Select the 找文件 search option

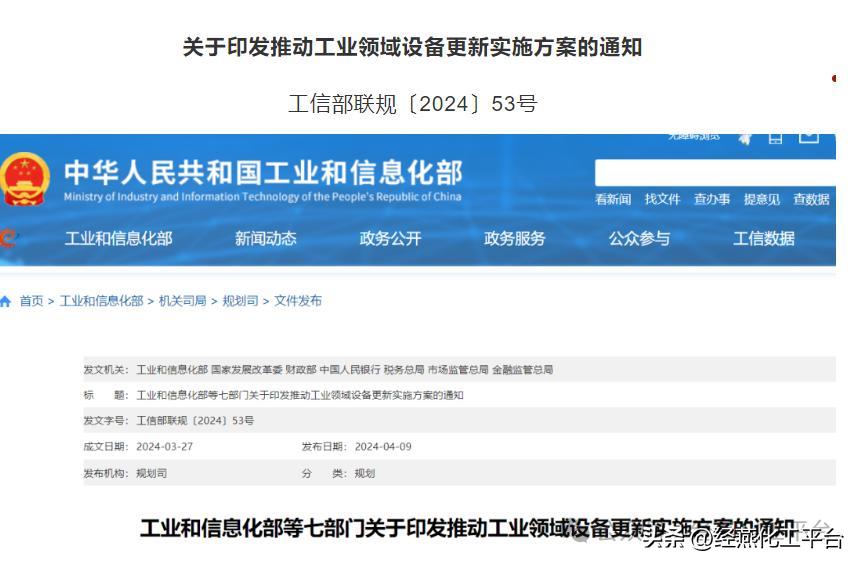(x=663, y=199)
